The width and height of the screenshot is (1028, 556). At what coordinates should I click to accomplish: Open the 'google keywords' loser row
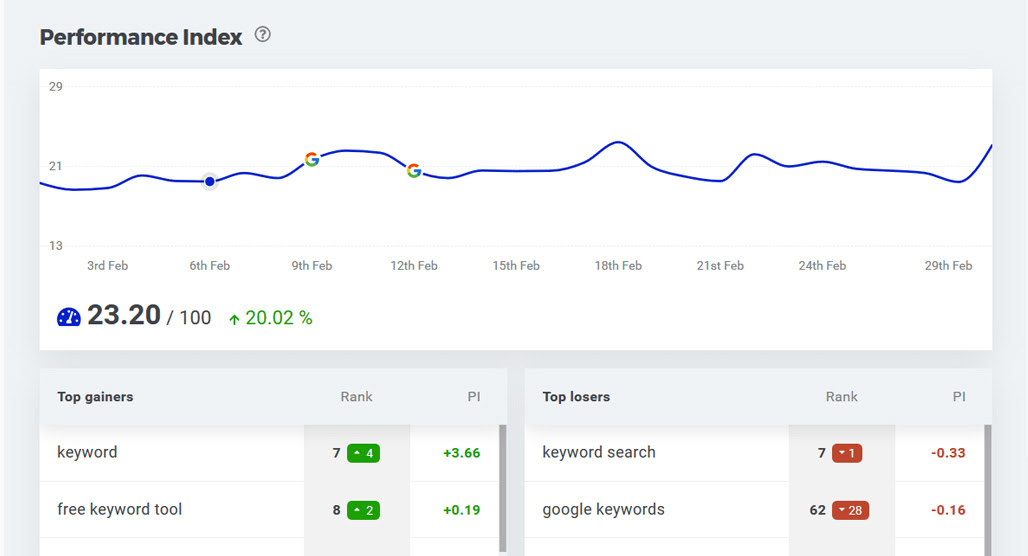point(755,510)
